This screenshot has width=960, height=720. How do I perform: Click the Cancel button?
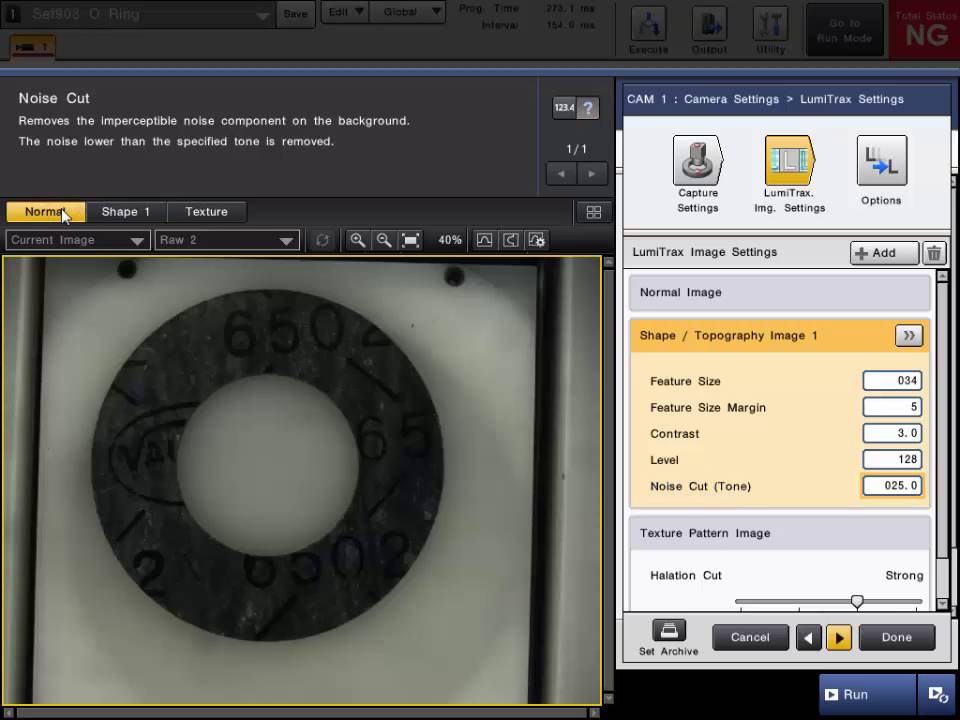pos(750,637)
